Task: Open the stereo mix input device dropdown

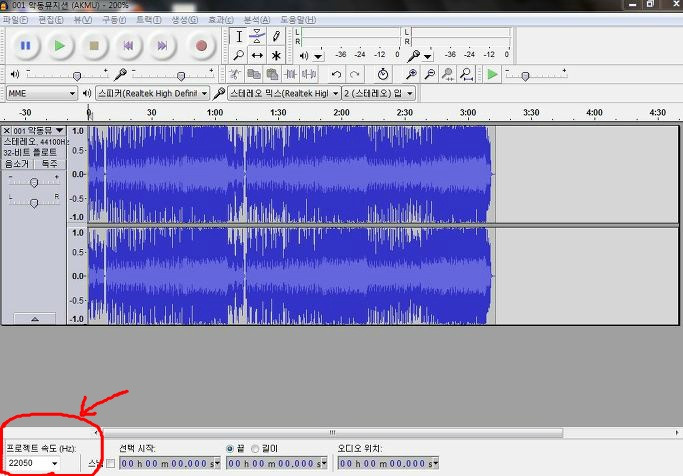Action: tap(284, 93)
